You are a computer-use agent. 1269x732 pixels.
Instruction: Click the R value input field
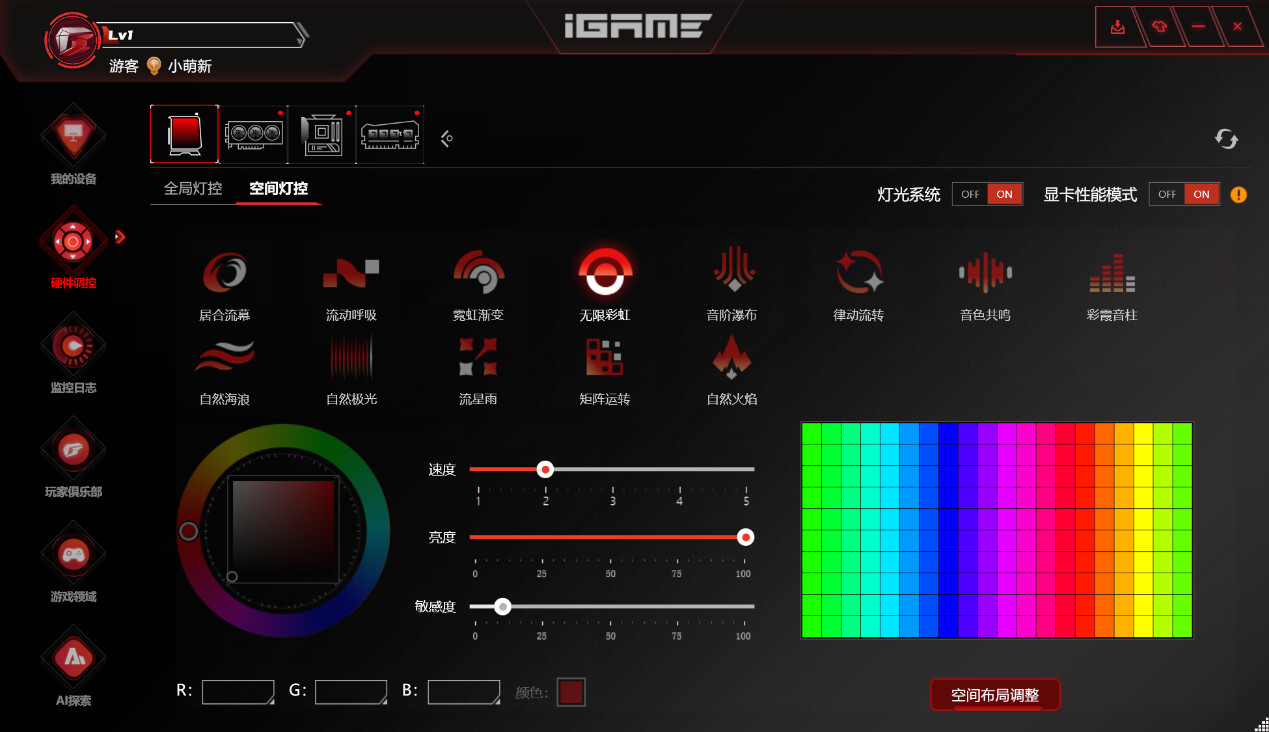(238, 691)
